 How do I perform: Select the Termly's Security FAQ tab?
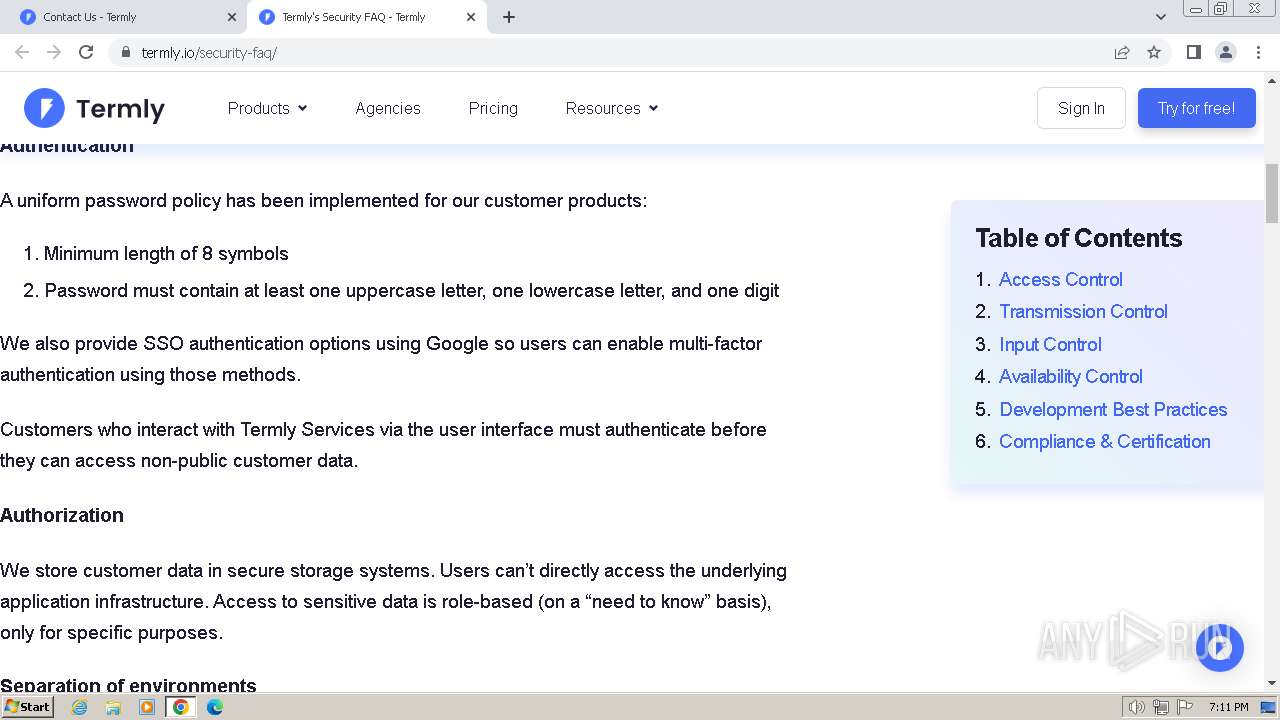tap(367, 17)
